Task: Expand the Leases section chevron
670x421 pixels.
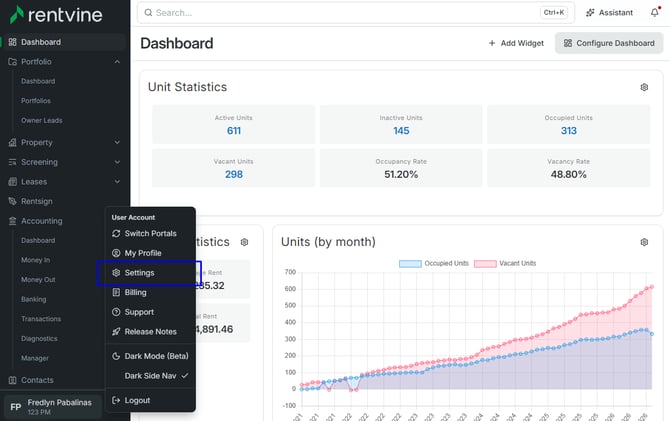Action: [117, 182]
